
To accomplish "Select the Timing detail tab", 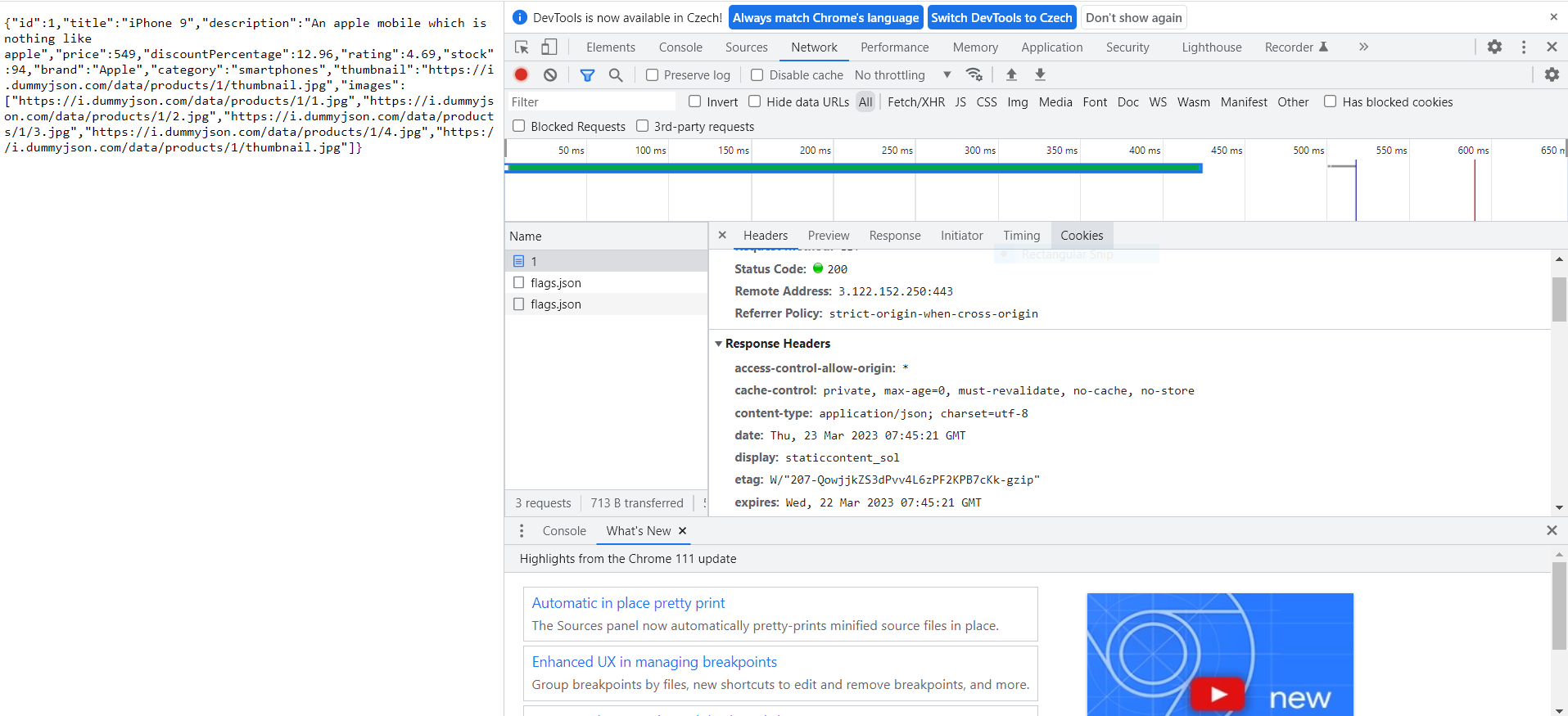I will pos(1021,236).
